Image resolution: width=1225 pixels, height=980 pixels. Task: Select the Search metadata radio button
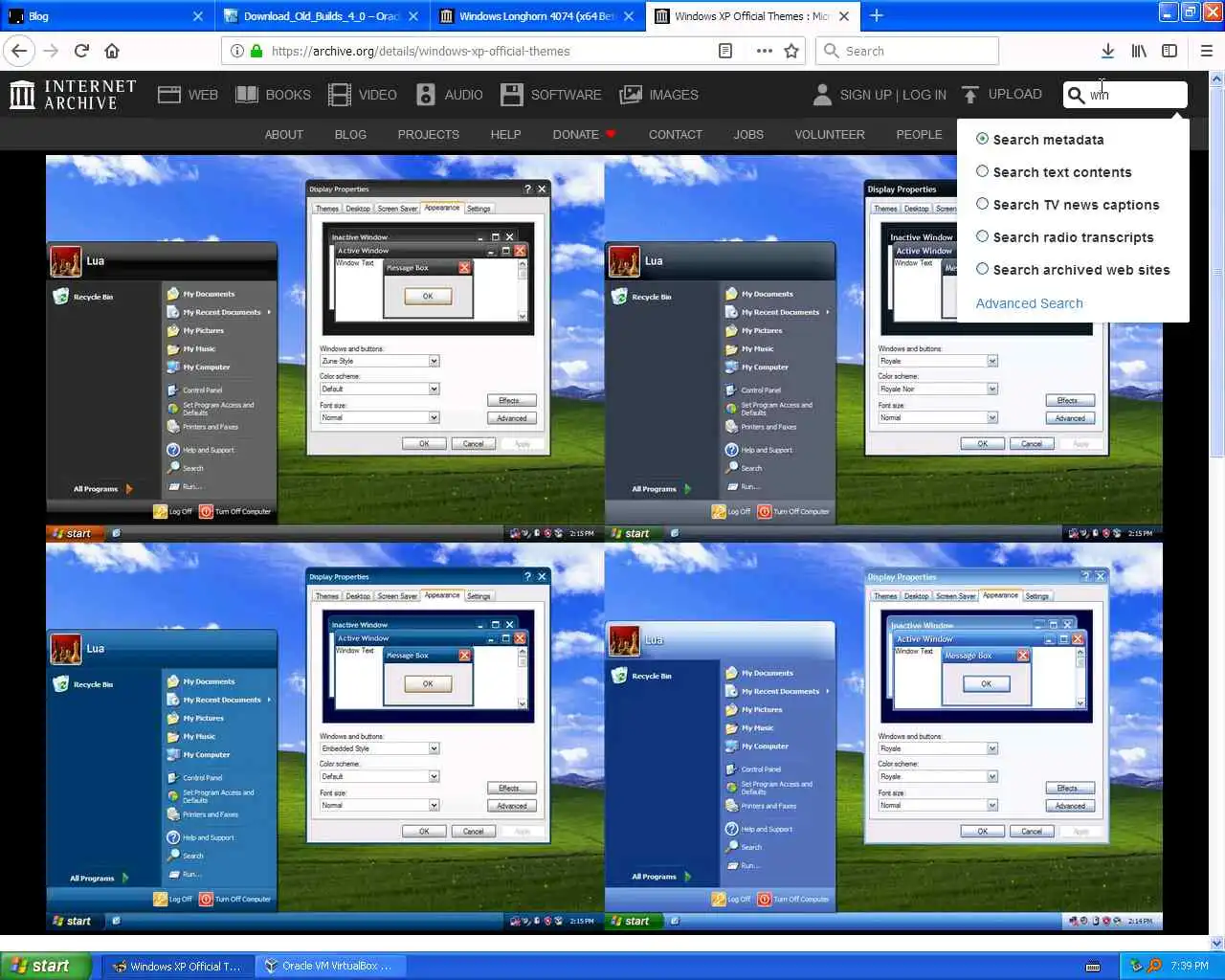[x=982, y=139]
